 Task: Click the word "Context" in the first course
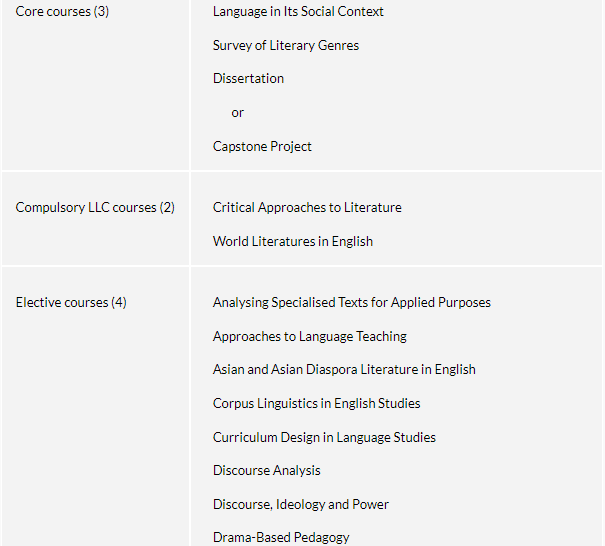click(360, 12)
